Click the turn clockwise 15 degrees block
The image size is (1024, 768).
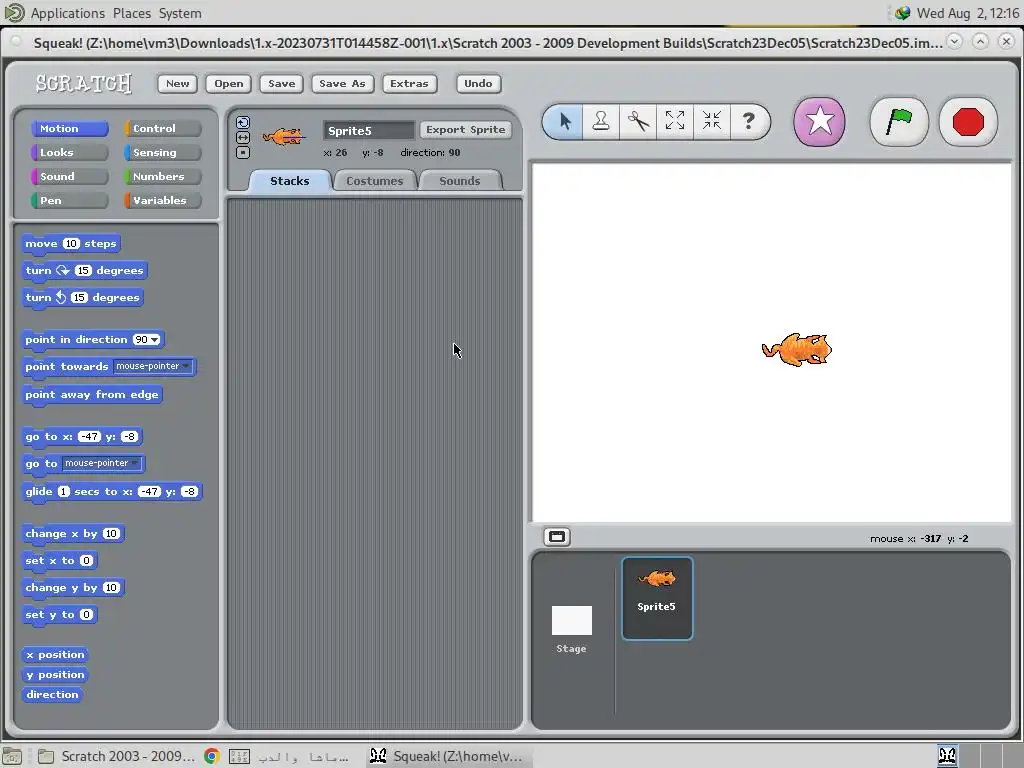click(x=84, y=270)
